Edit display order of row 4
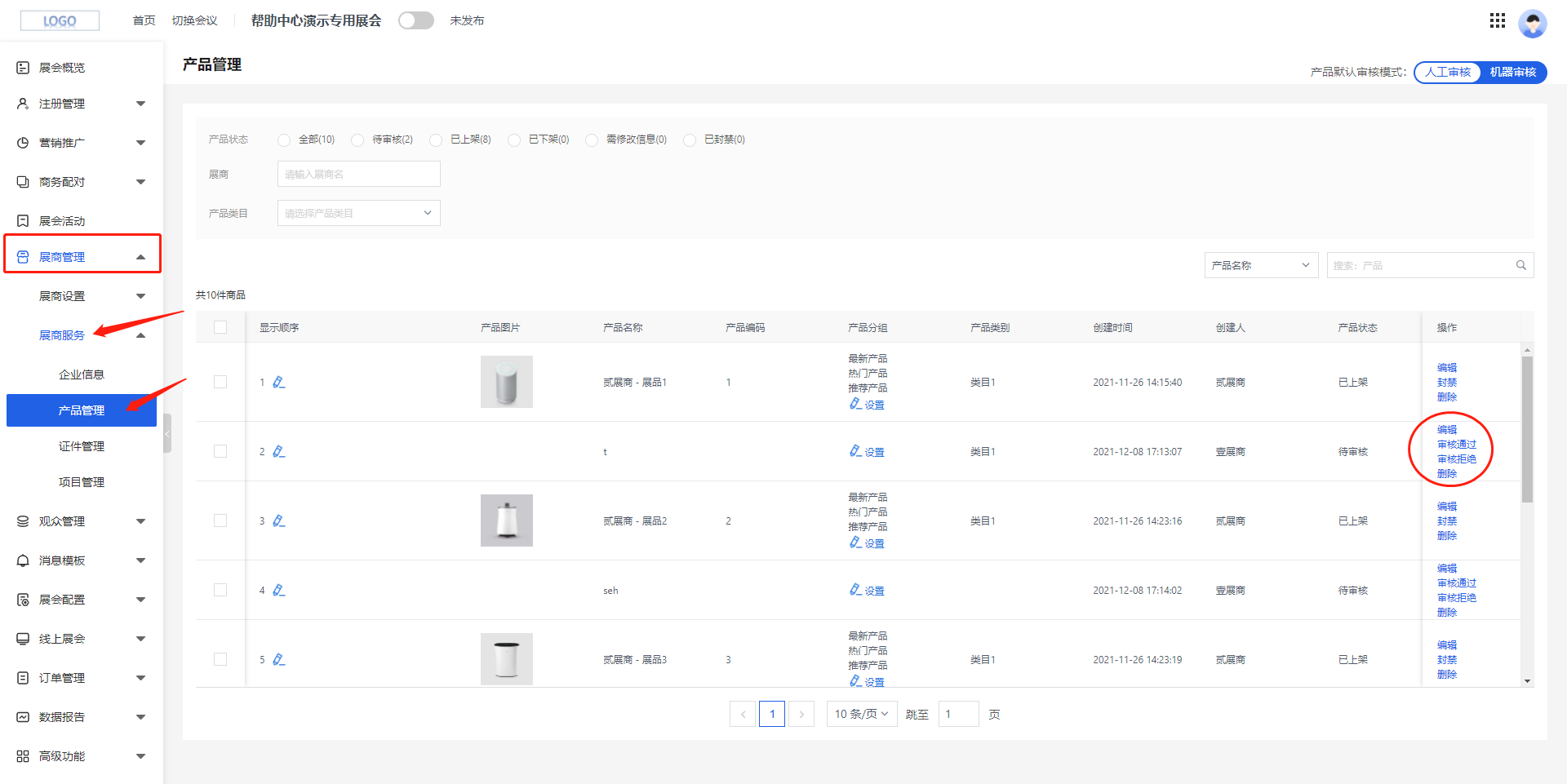This screenshot has width=1567, height=784. (x=278, y=590)
